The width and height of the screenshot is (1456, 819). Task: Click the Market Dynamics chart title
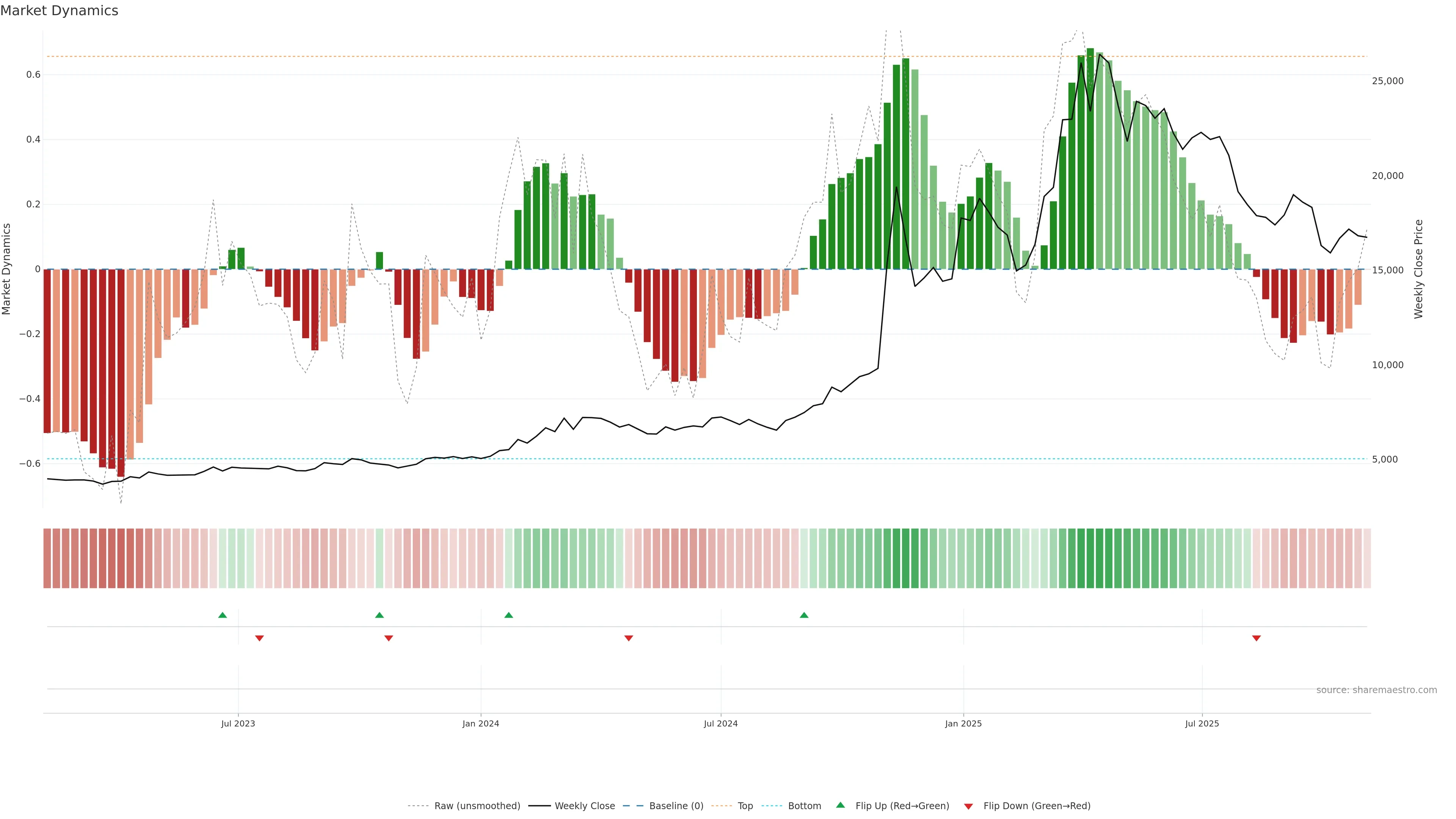(x=60, y=11)
